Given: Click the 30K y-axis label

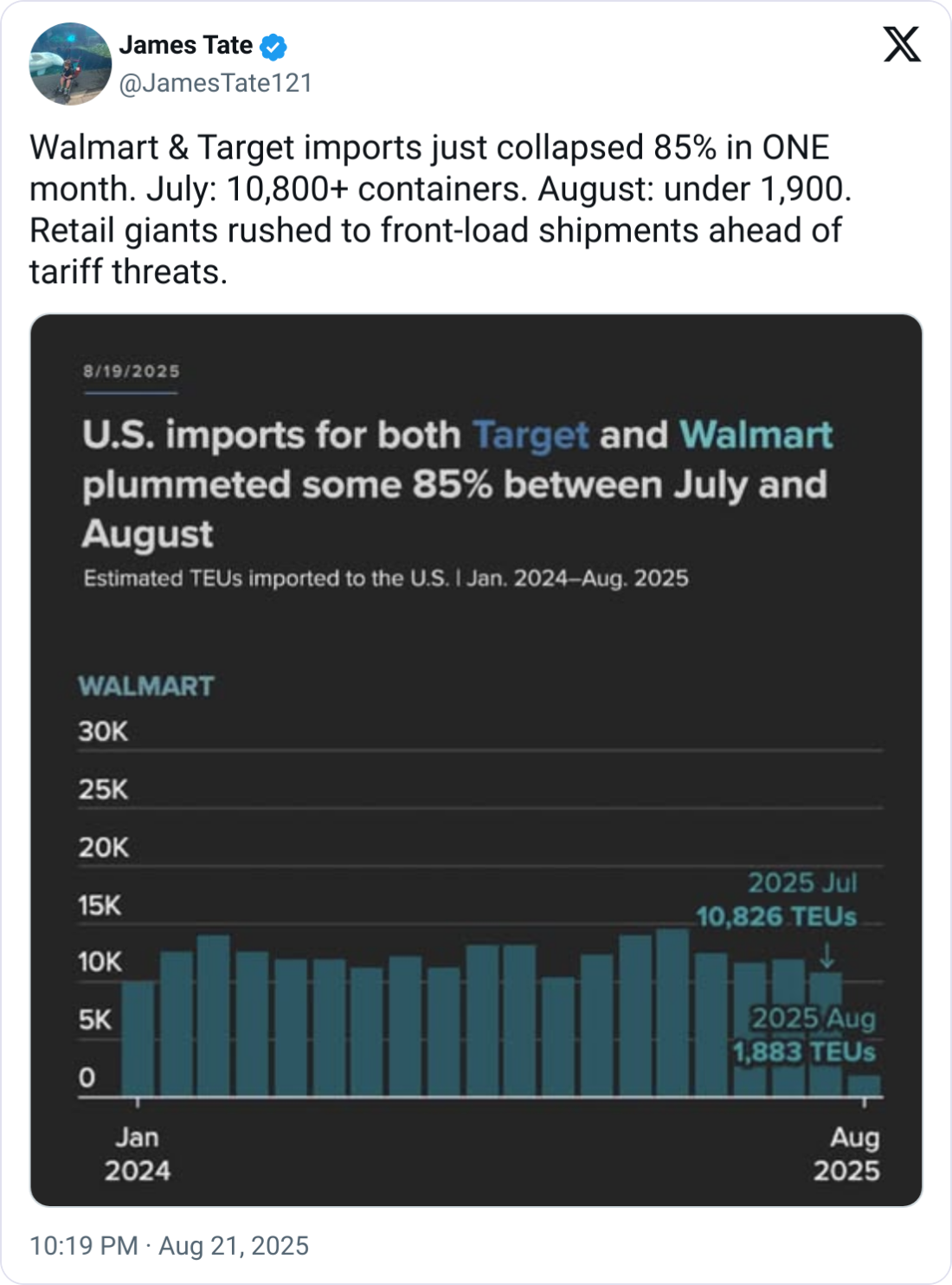Looking at the screenshot, I should (103, 732).
